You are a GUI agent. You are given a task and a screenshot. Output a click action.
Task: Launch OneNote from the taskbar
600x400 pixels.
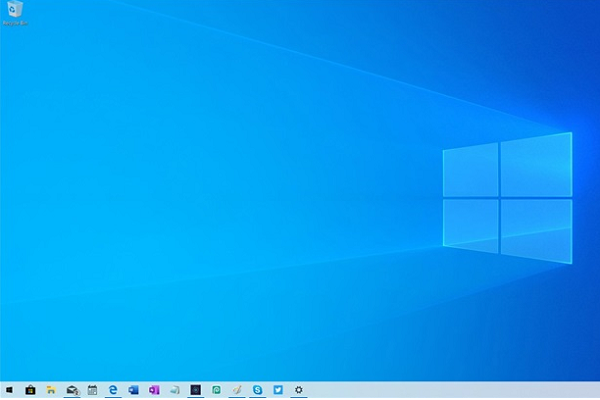tap(154, 389)
